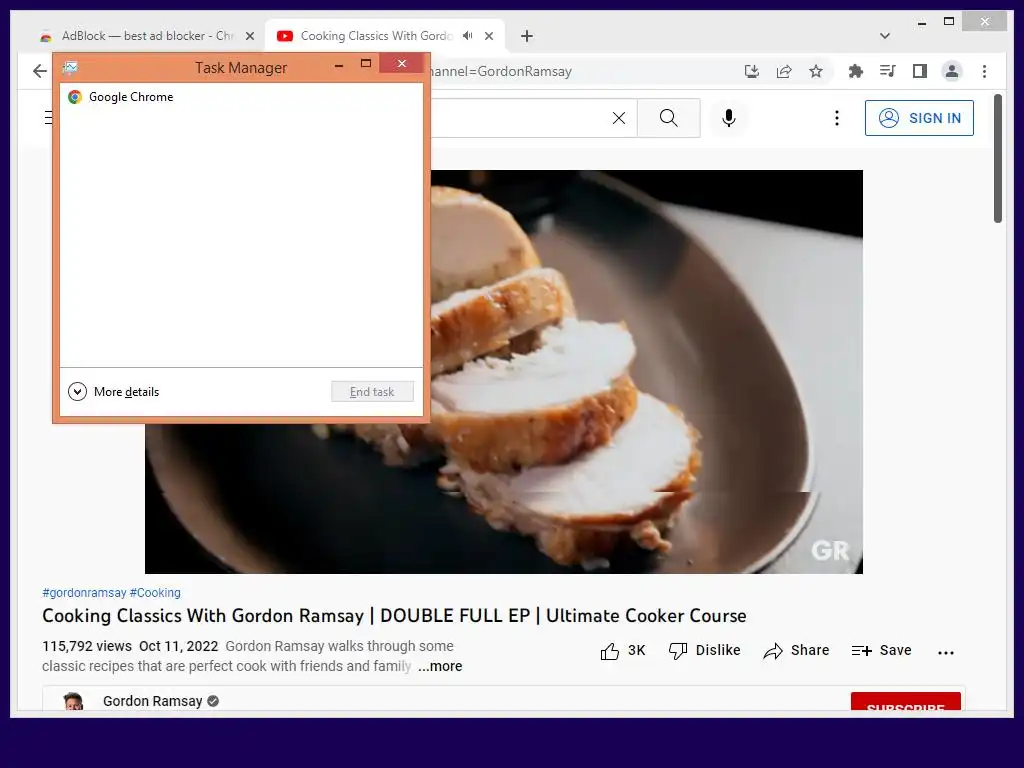The image size is (1024, 768).
Task: Switch to the Cooking Classics YouTube tab
Action: point(385,36)
